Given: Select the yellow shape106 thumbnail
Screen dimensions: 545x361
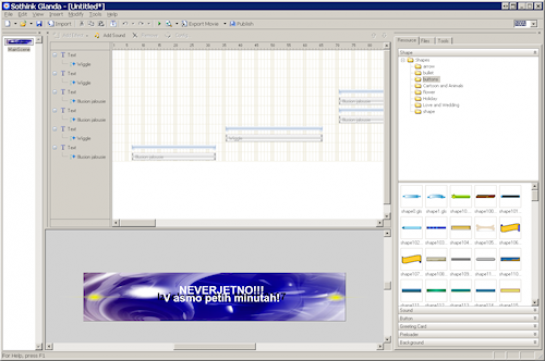Looking at the screenshot, I should coord(510,228).
